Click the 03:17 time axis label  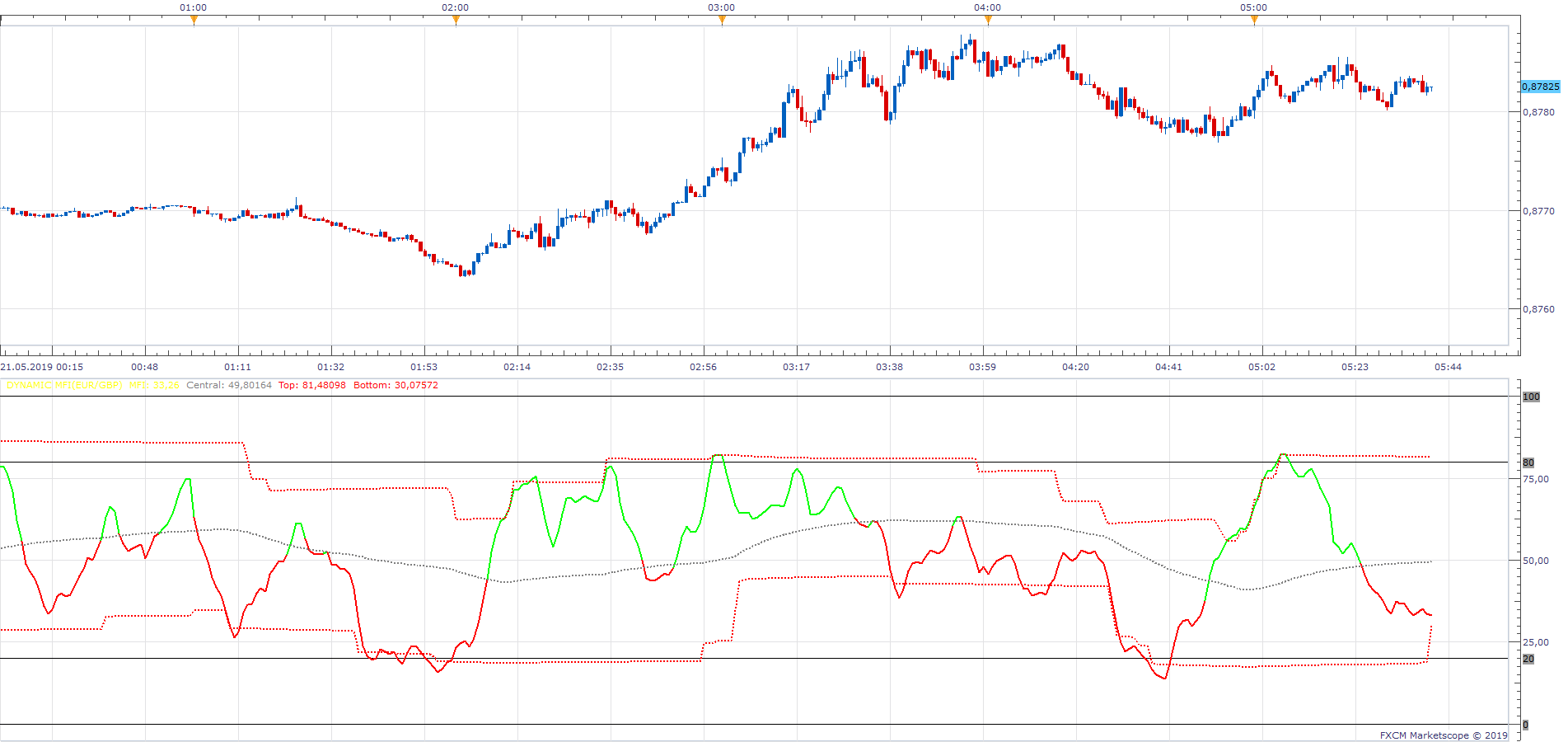pos(797,367)
